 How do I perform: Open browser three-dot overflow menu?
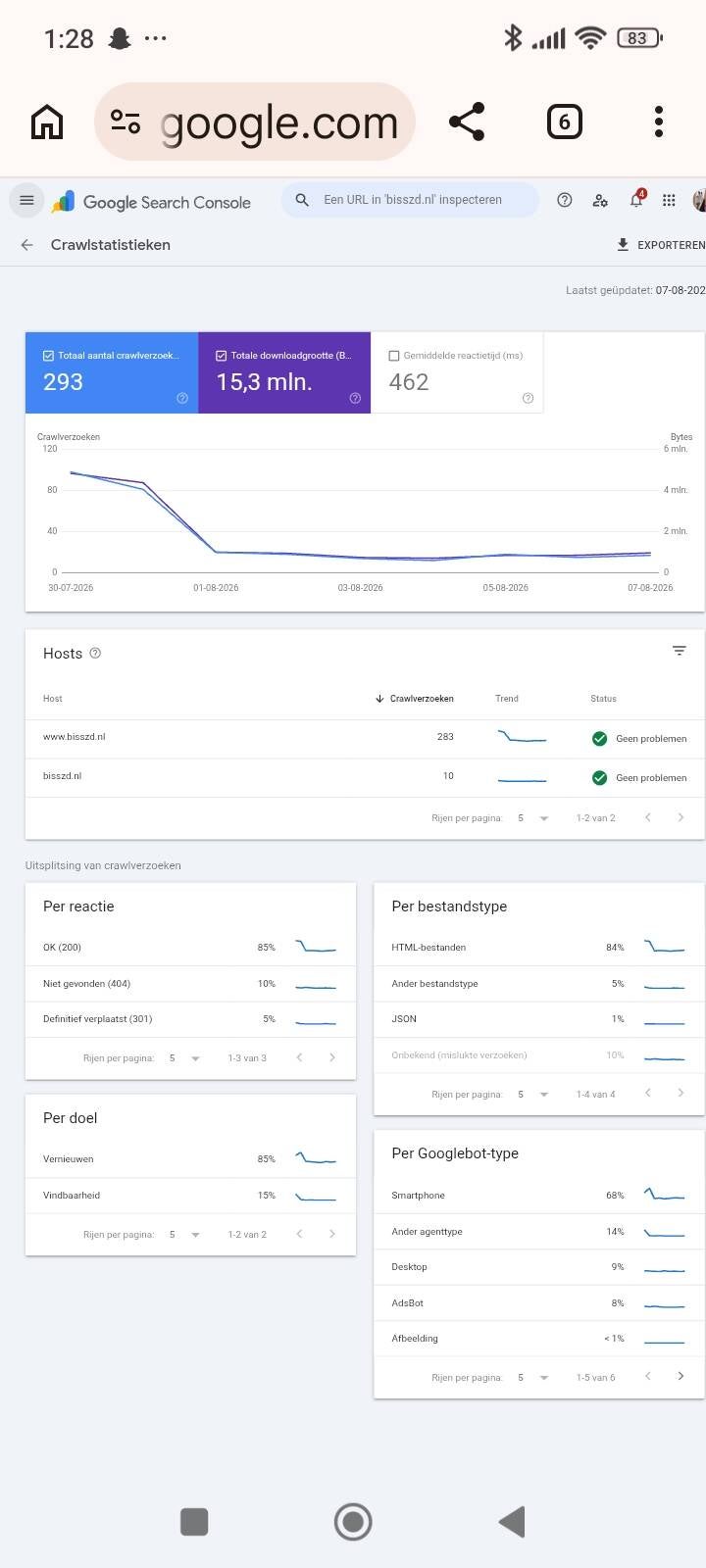659,122
